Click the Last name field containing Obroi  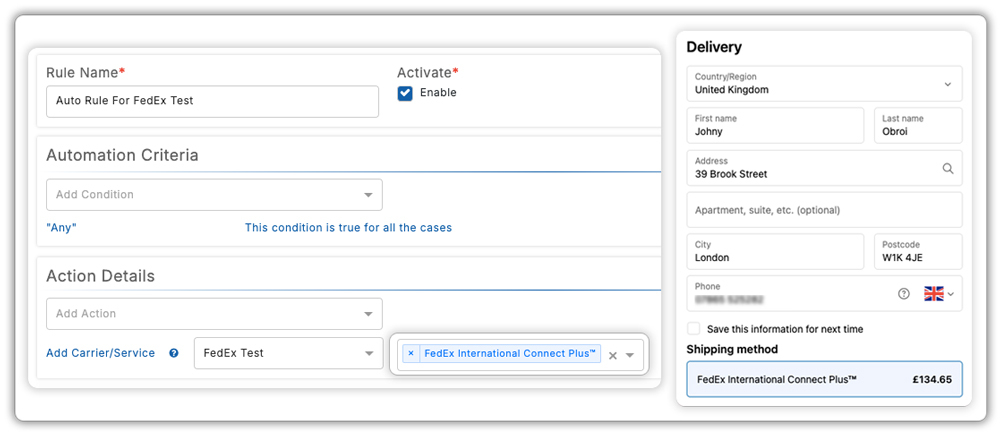[x=918, y=126]
